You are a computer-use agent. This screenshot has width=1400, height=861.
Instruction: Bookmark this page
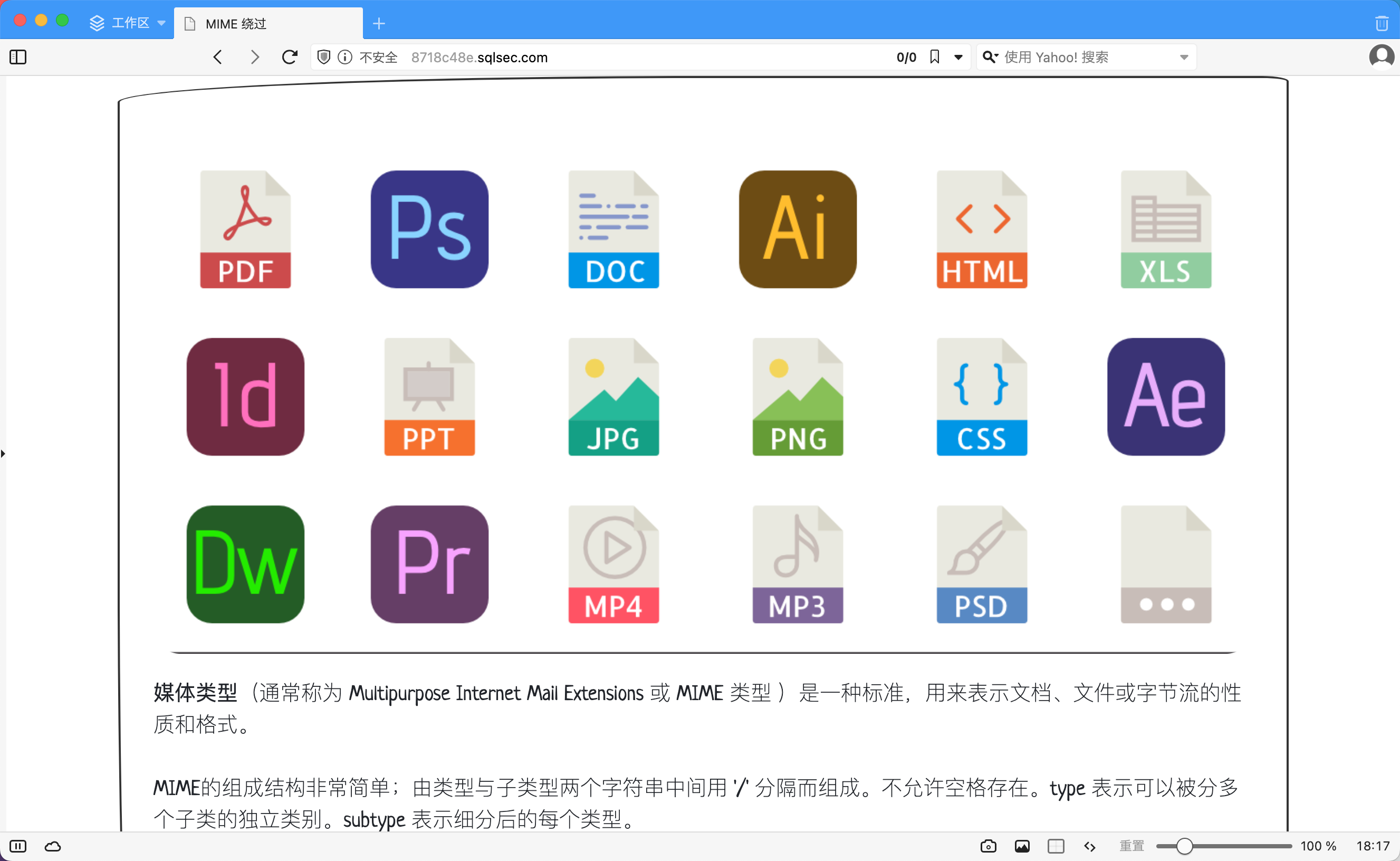pyautogui.click(x=934, y=57)
